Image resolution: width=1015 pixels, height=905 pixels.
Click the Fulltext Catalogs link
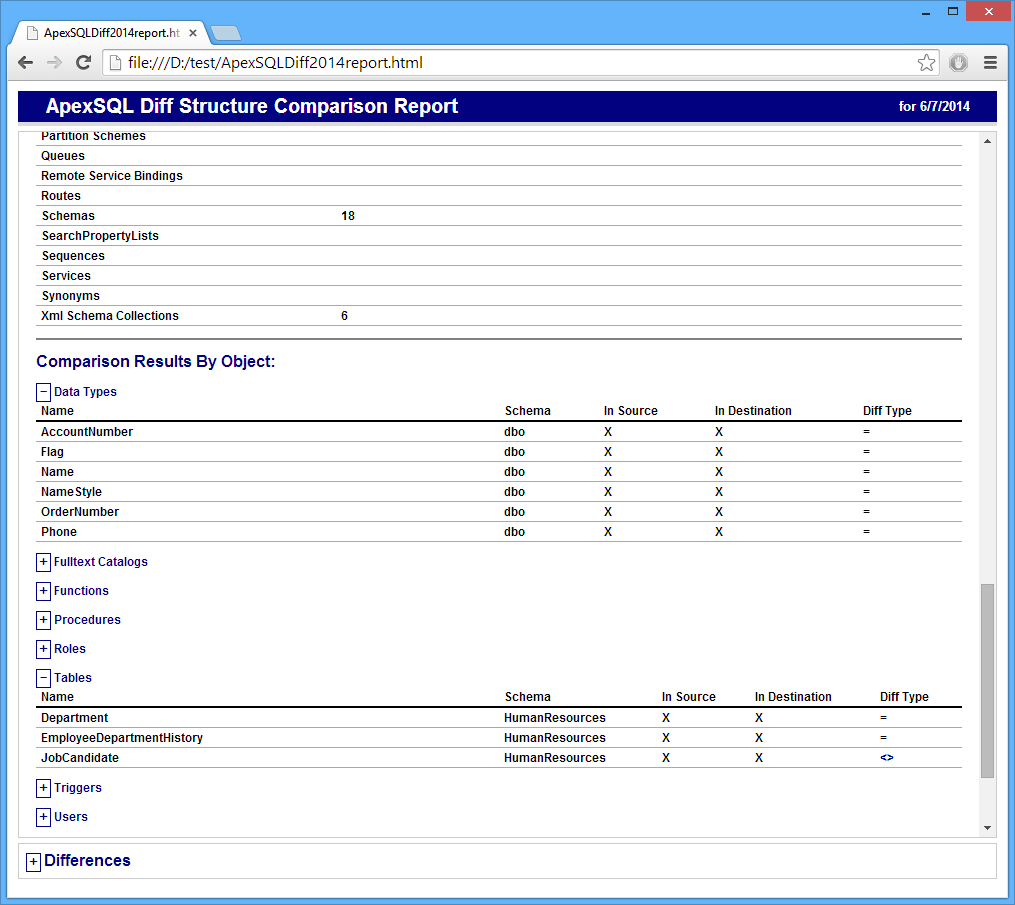tap(100, 562)
